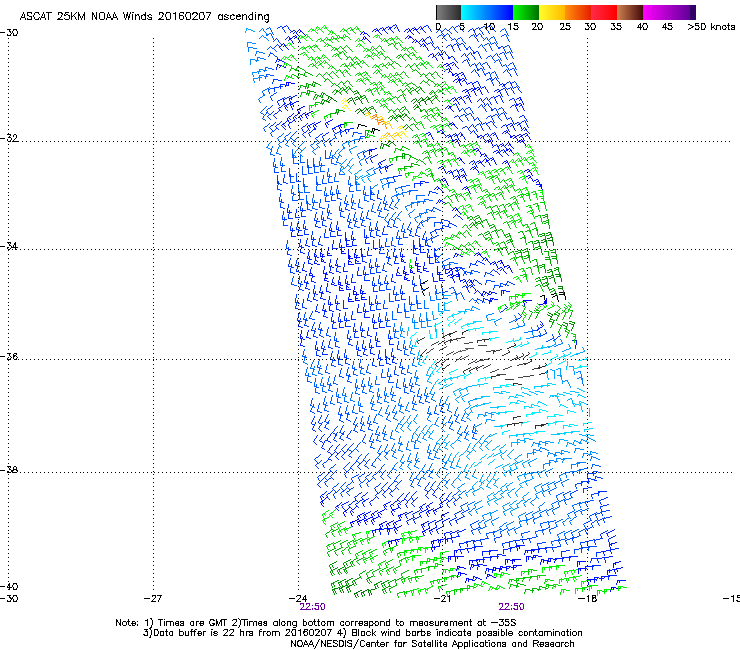Click the note line starting 'Note: 1) Times are GMT'
This screenshot has height=650, width=740.
[316, 623]
